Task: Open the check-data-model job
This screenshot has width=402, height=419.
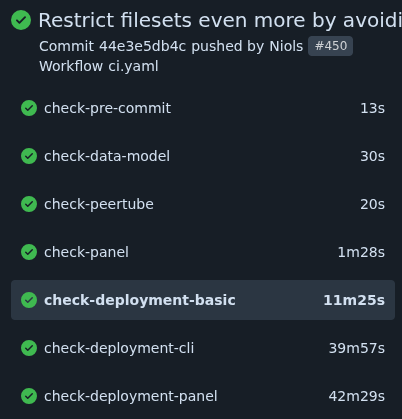Action: pos(203,156)
